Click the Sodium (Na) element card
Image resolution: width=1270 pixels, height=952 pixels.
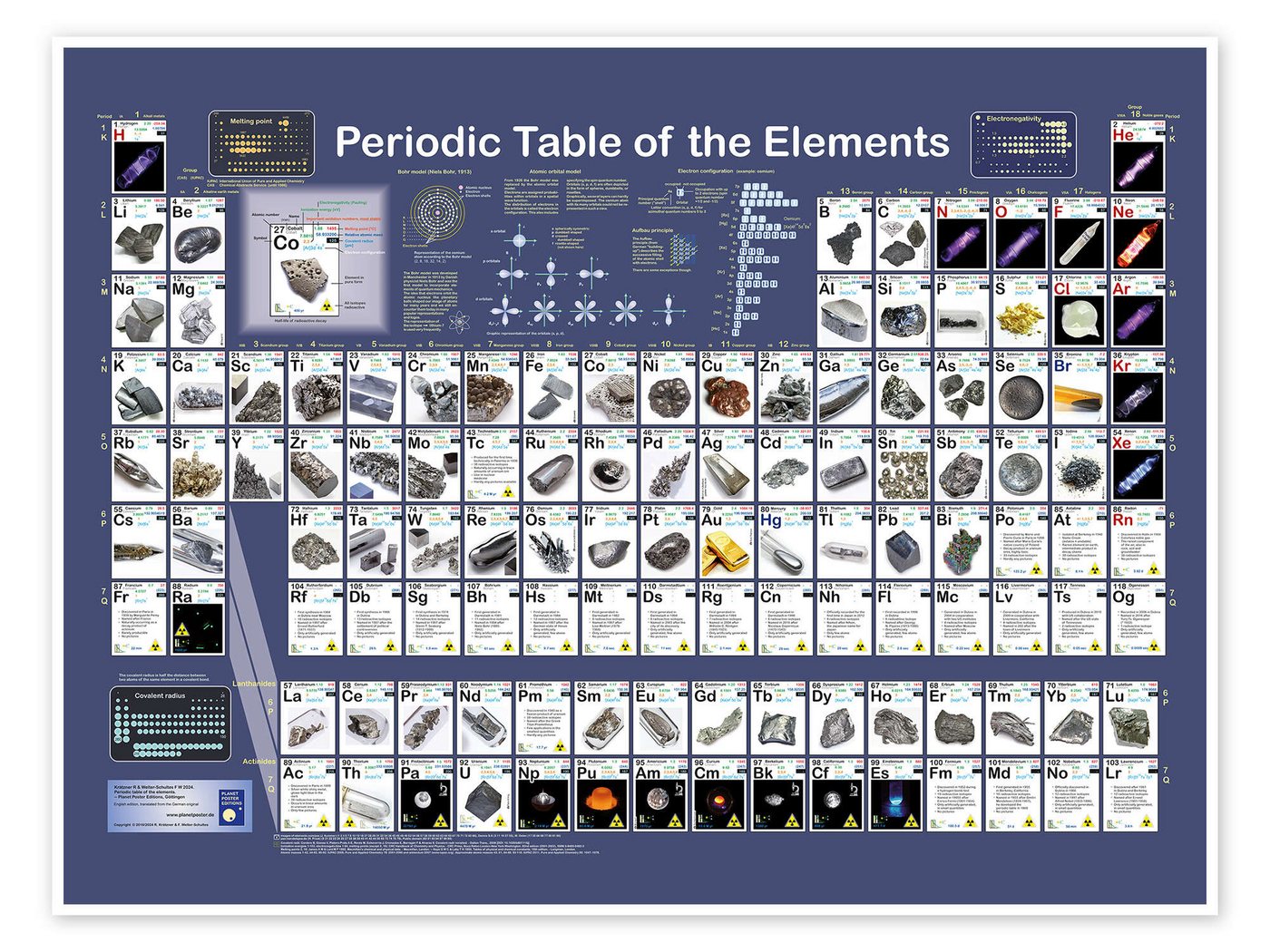[140, 310]
